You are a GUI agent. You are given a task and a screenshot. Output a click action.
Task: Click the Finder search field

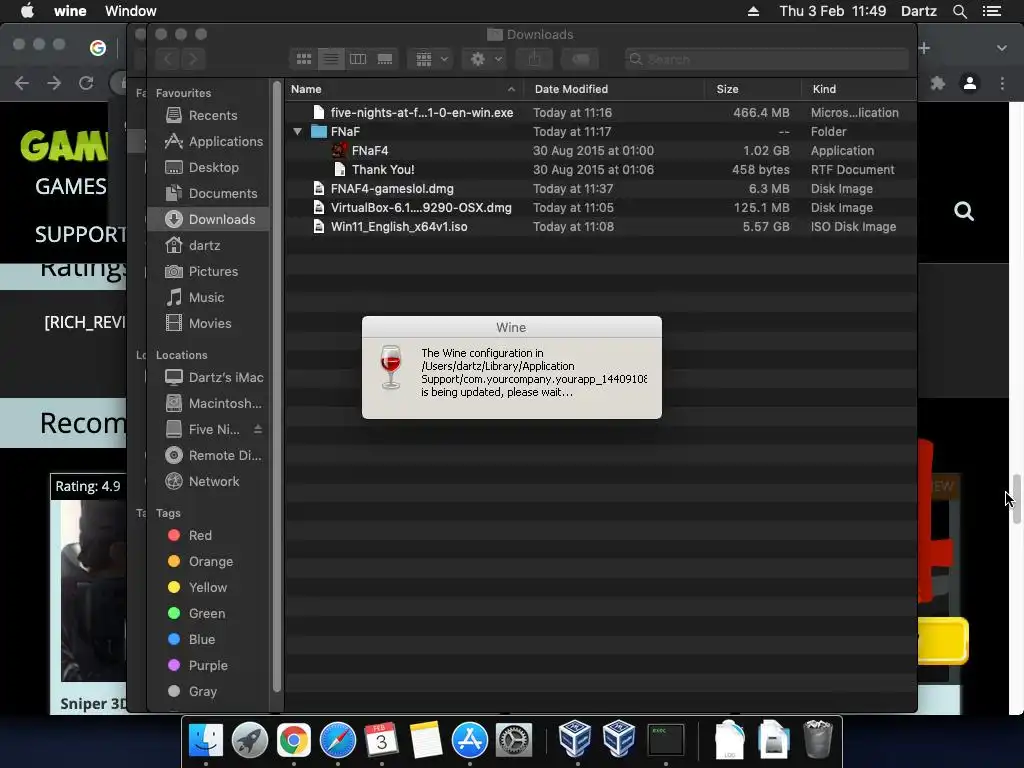(766, 59)
